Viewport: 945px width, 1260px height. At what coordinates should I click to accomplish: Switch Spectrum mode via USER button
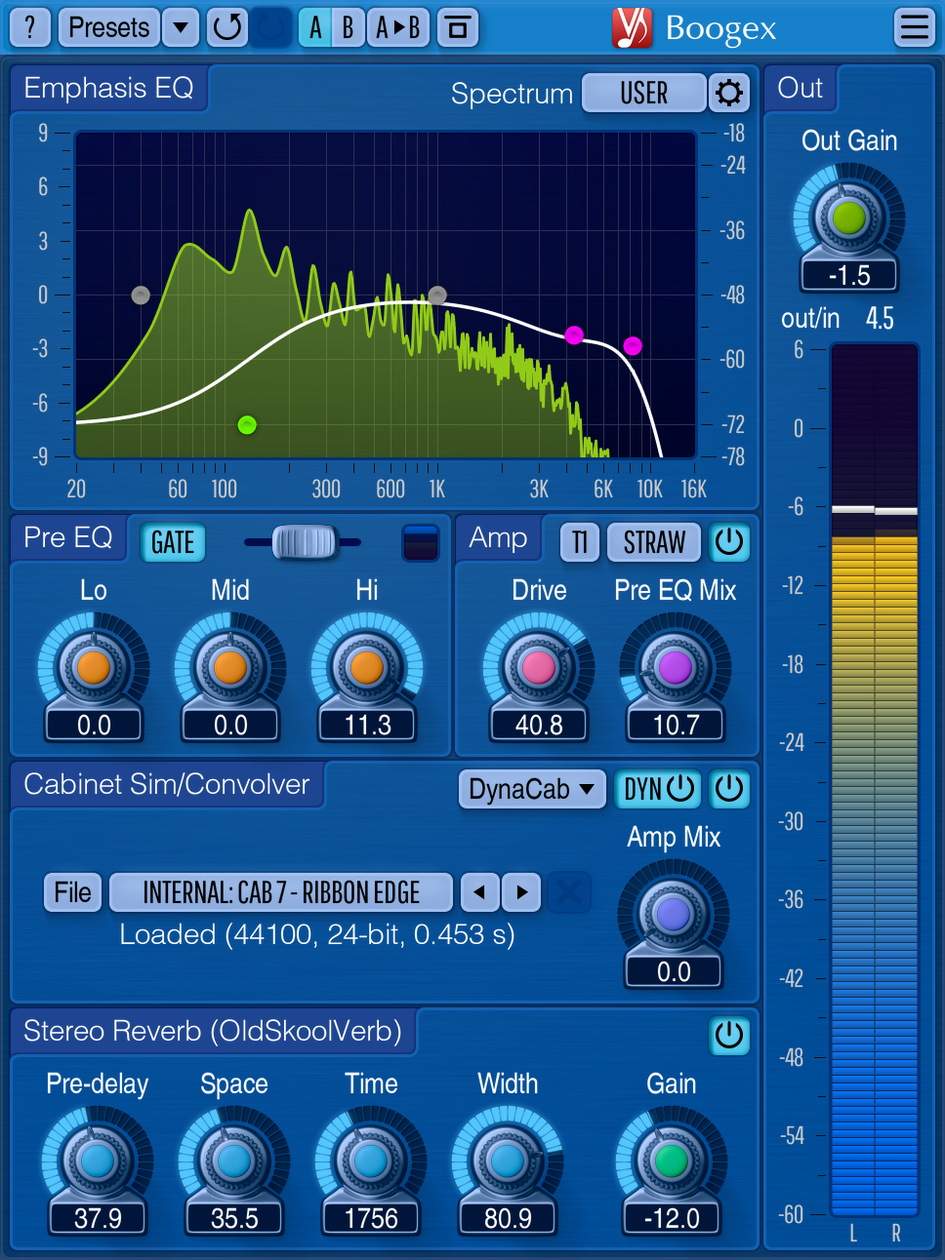[643, 92]
